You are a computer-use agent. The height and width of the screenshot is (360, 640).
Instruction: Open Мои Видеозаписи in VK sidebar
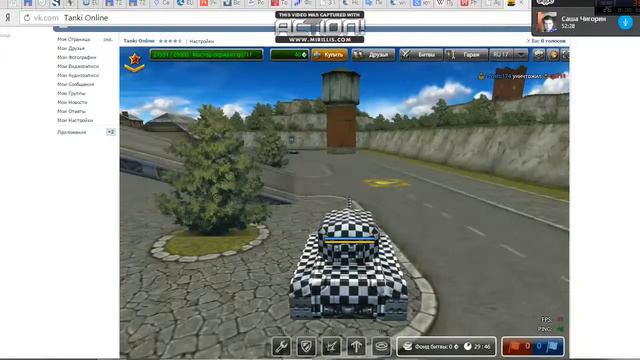[x=78, y=67]
